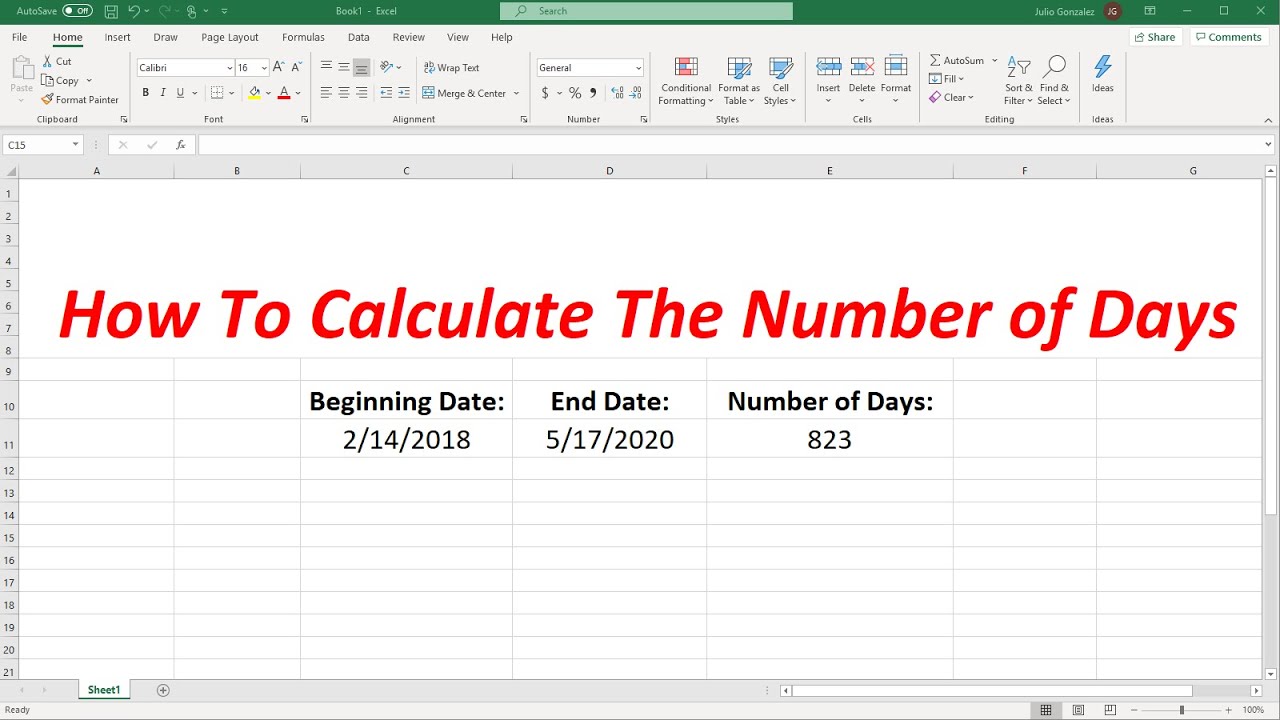Select the Format Painter tool
1280x720 pixels.
pos(80,100)
